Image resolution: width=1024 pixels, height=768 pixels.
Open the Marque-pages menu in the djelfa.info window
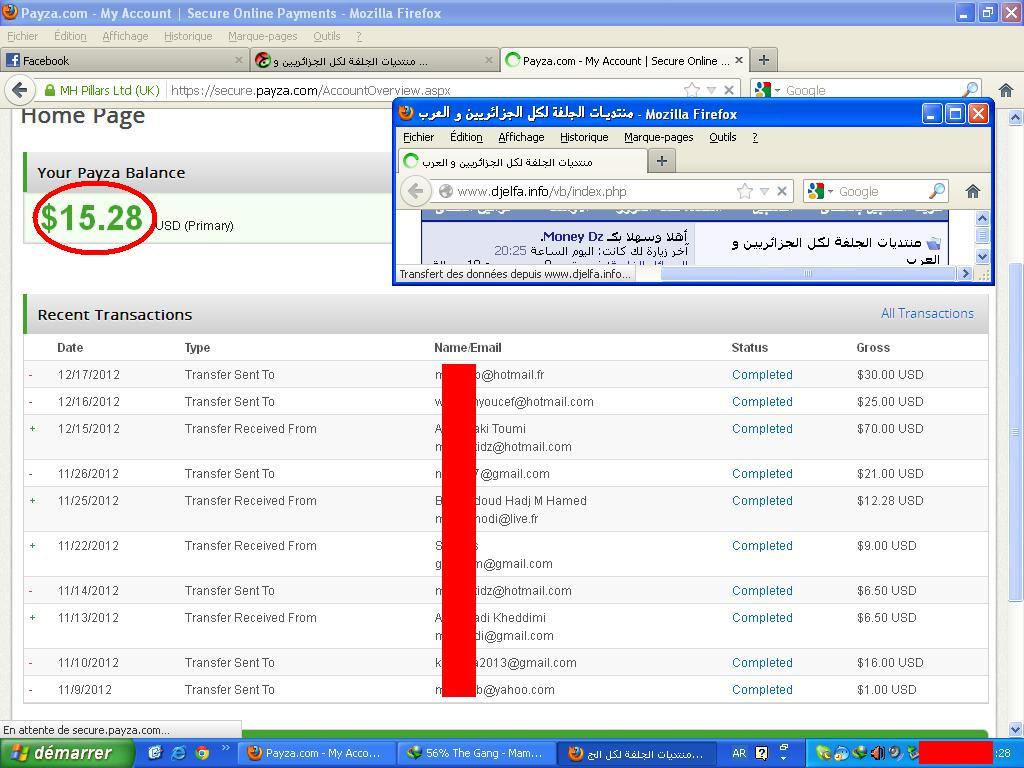pos(658,137)
